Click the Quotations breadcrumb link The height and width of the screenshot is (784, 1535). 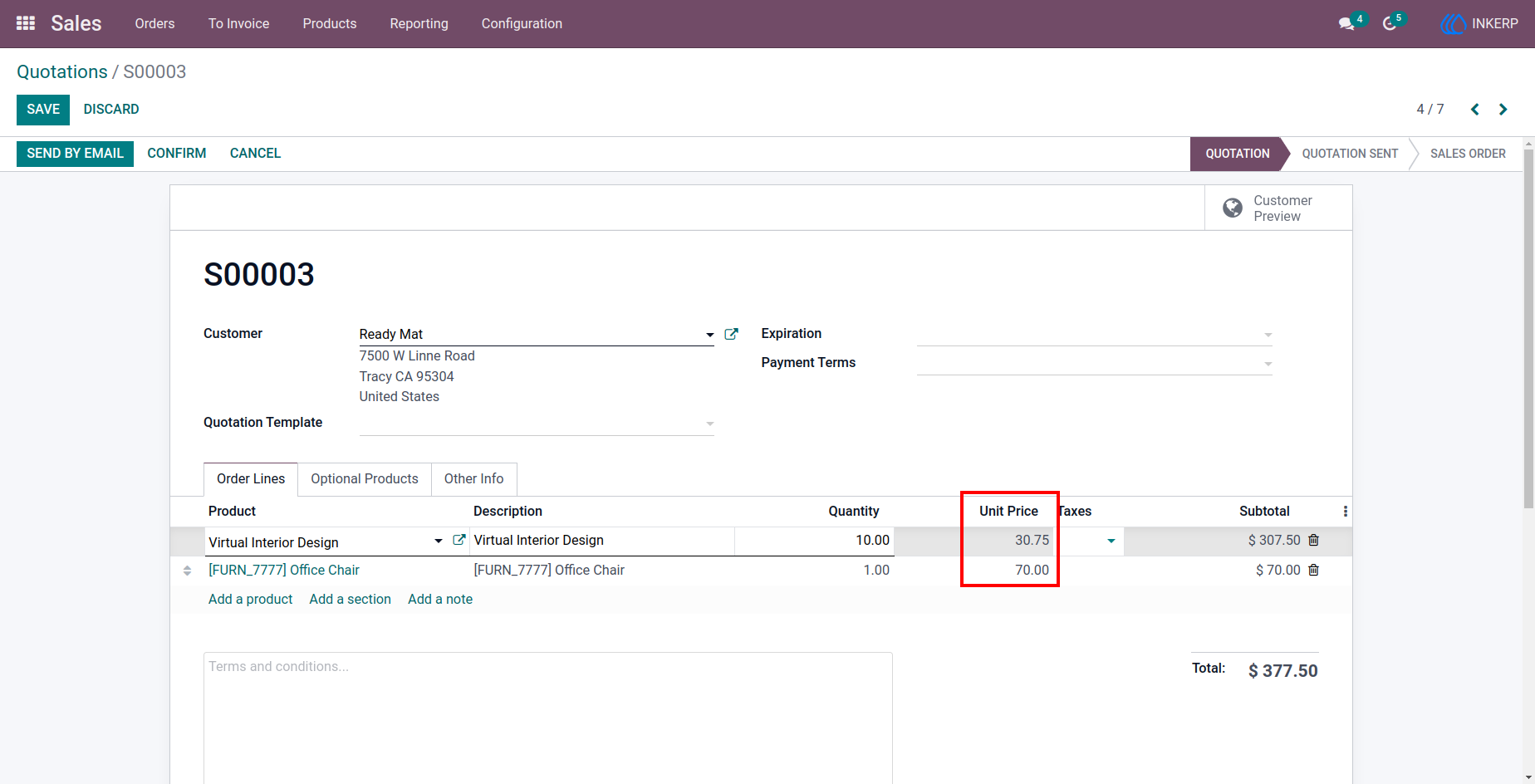(62, 72)
